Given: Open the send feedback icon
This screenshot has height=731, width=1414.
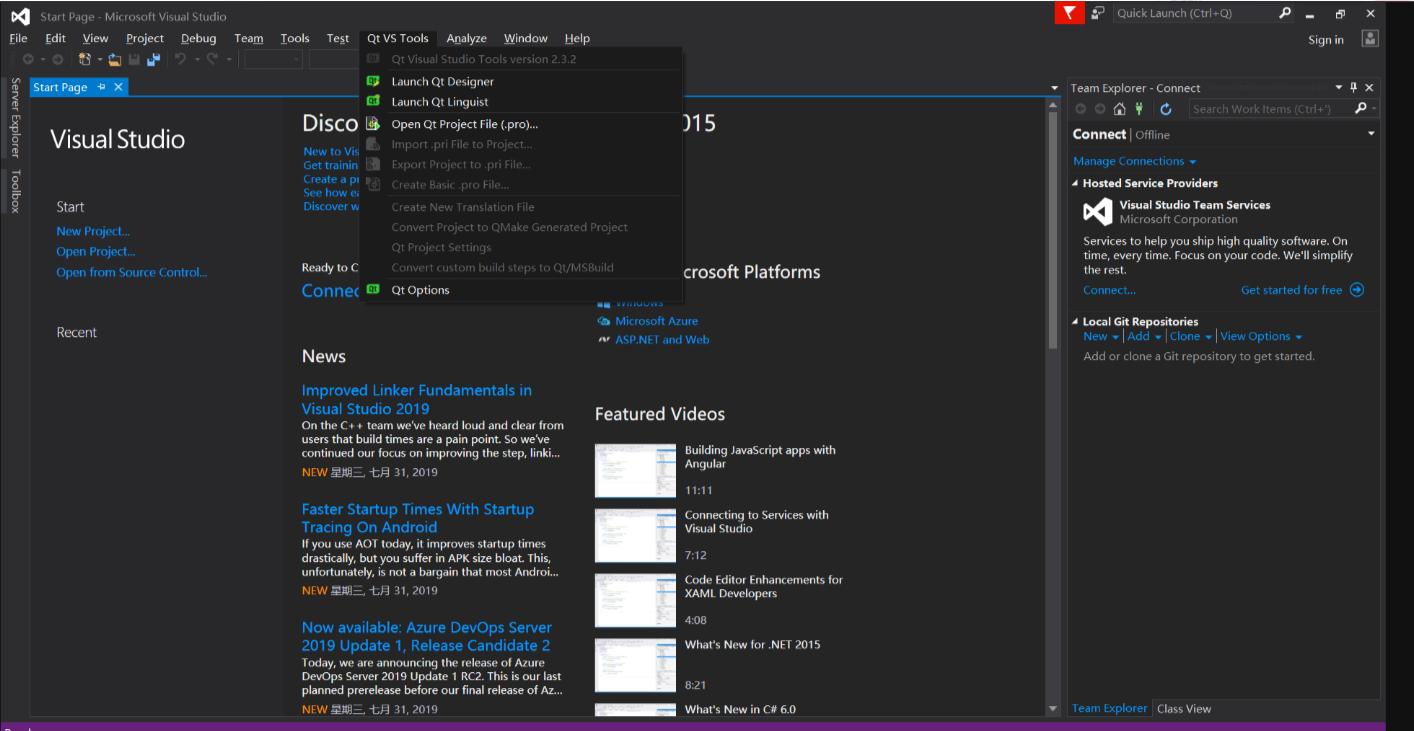Looking at the screenshot, I should (x=1098, y=13).
